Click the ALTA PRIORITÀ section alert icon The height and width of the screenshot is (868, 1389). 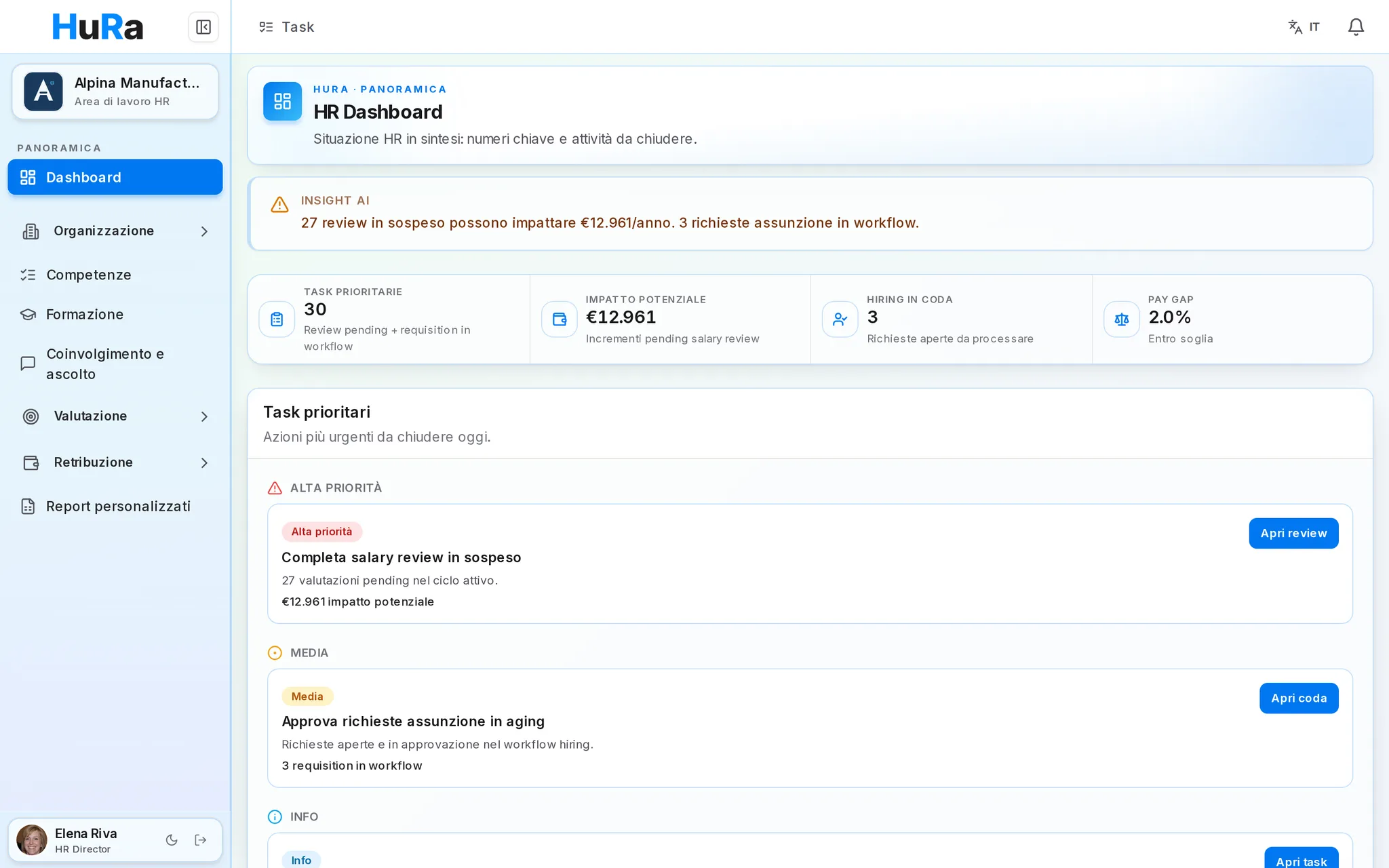pos(275,488)
